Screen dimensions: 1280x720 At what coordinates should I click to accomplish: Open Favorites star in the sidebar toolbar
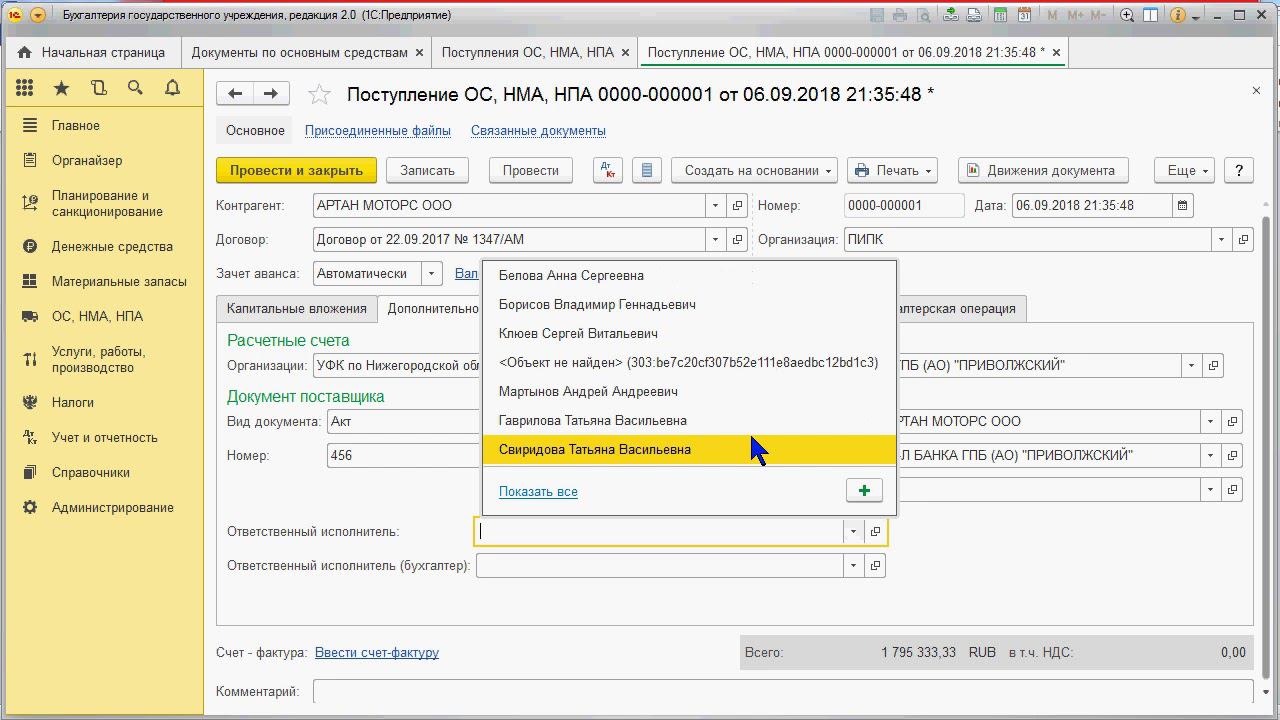[61, 88]
